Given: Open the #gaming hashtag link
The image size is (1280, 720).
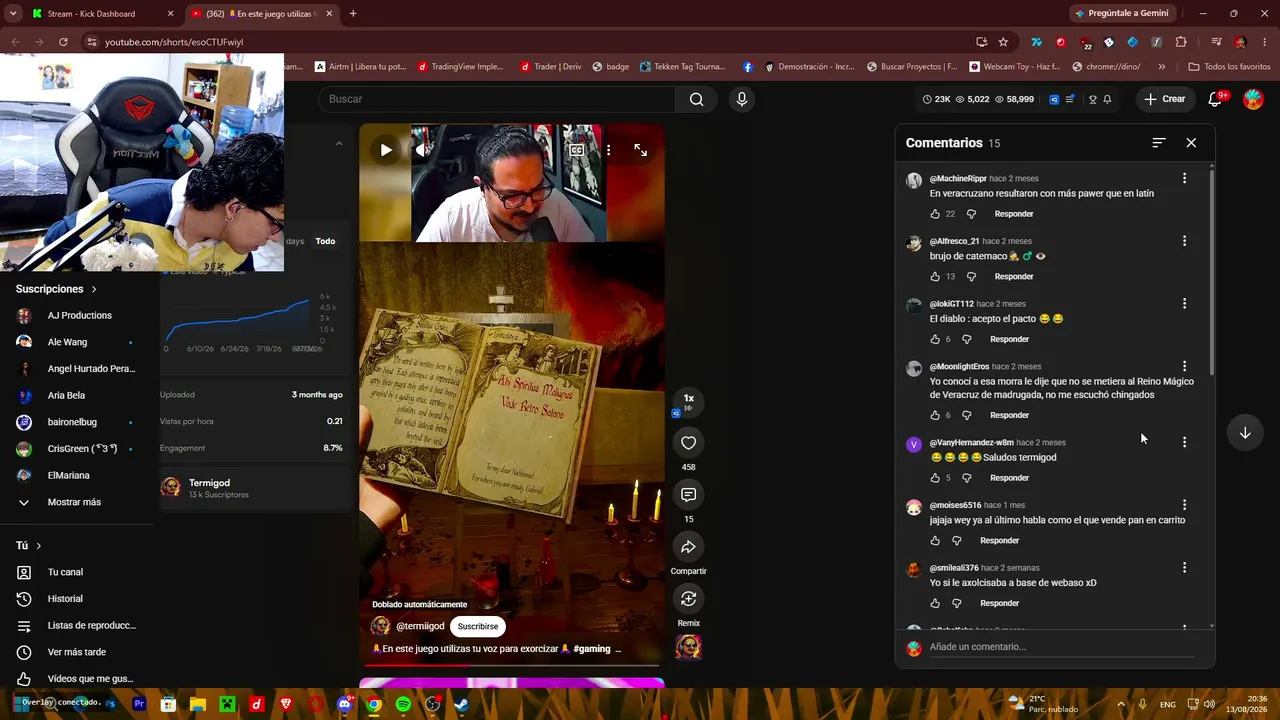Looking at the screenshot, I should click(x=592, y=649).
